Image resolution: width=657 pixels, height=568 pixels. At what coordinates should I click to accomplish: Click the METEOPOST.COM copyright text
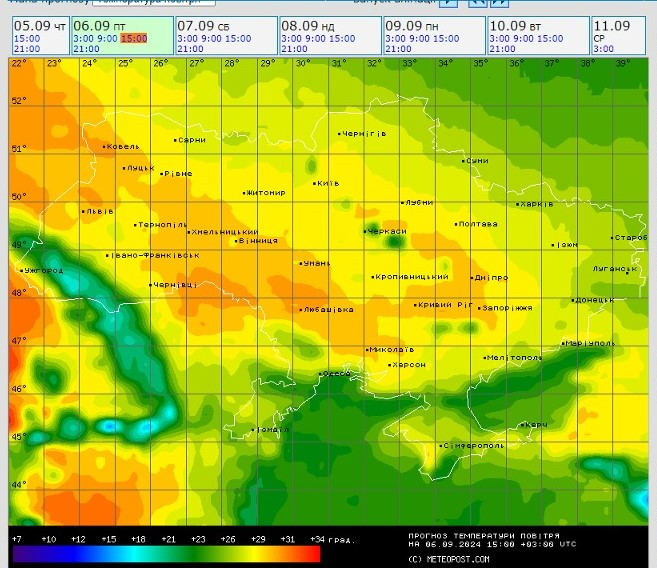click(450, 558)
